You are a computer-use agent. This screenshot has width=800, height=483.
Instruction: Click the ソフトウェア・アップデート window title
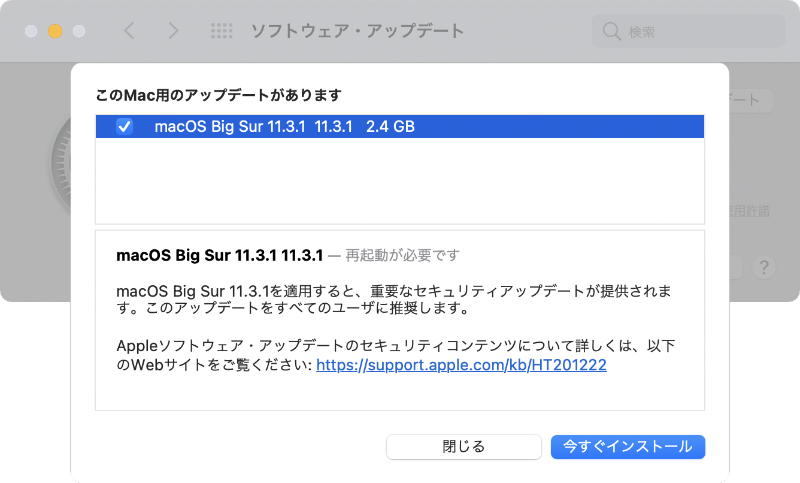point(357,31)
